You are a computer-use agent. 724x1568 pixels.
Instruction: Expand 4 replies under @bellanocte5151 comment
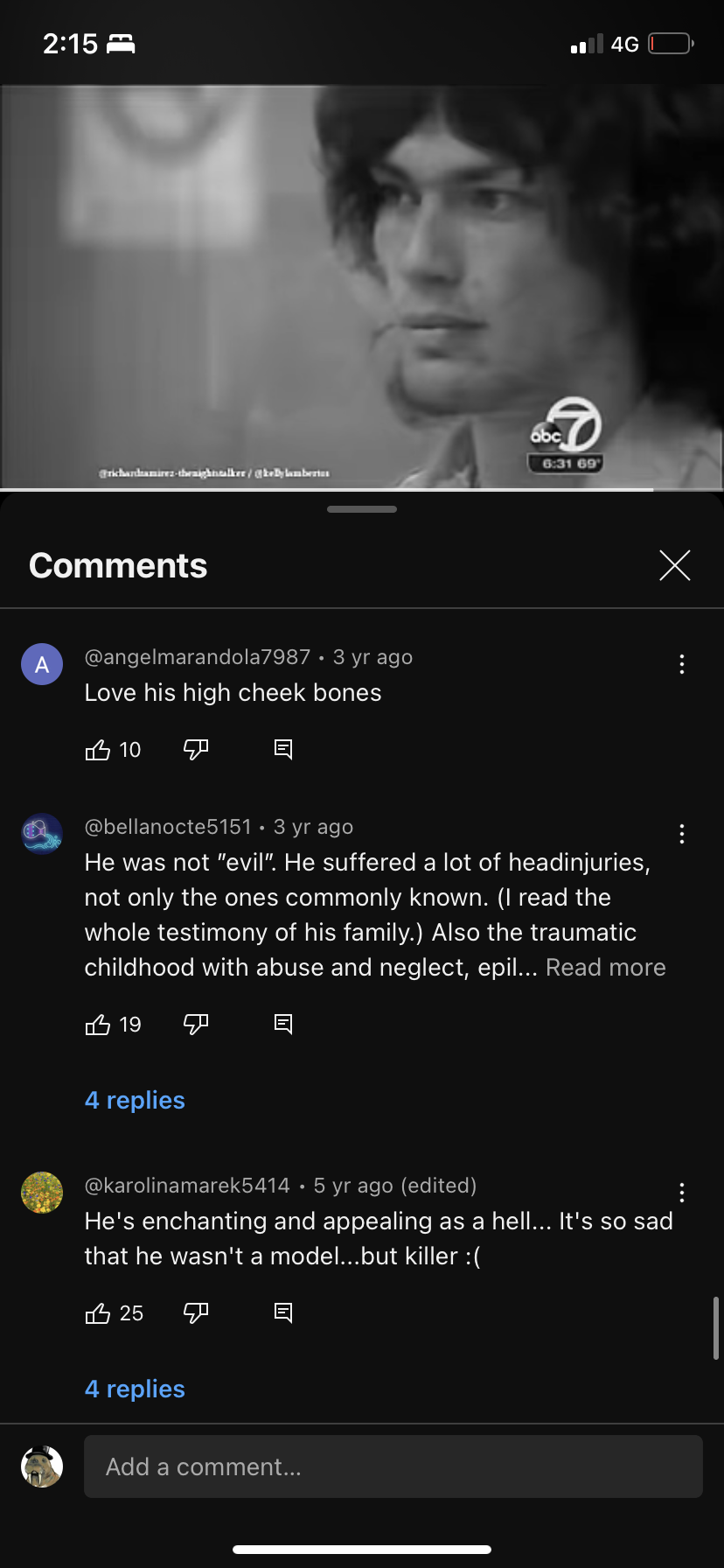pos(135,1100)
